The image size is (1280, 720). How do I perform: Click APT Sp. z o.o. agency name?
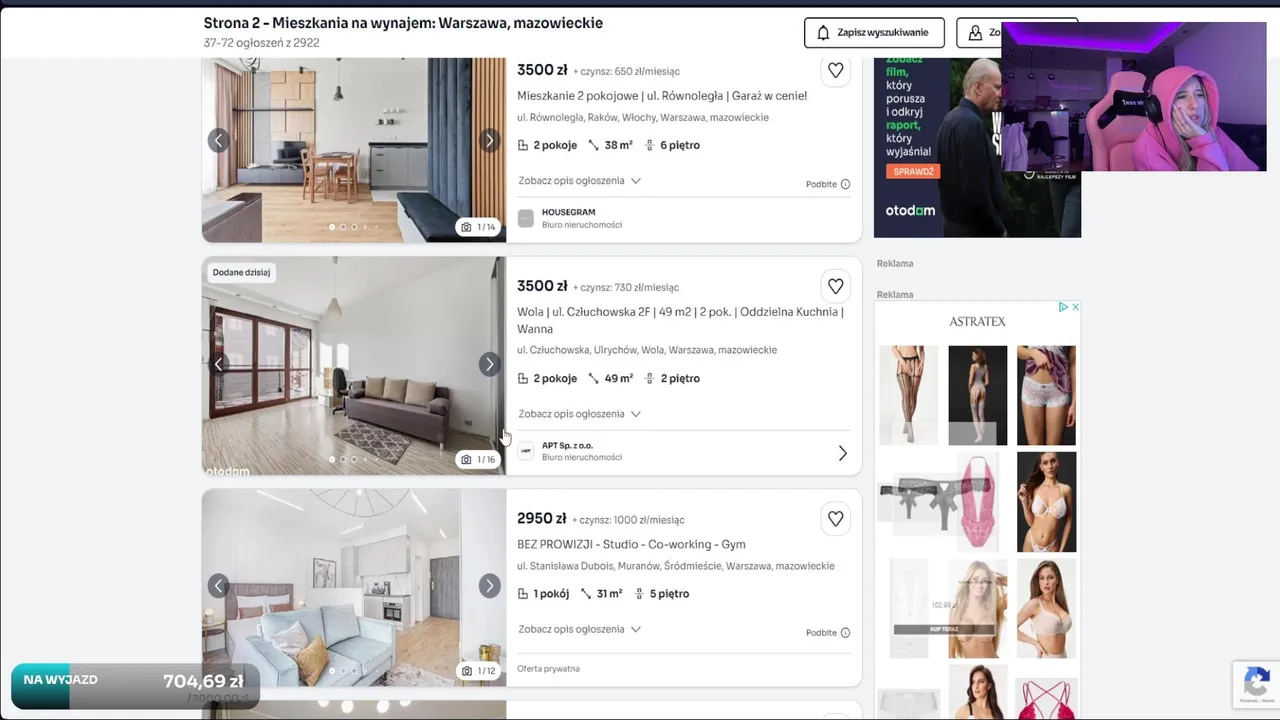(567, 445)
